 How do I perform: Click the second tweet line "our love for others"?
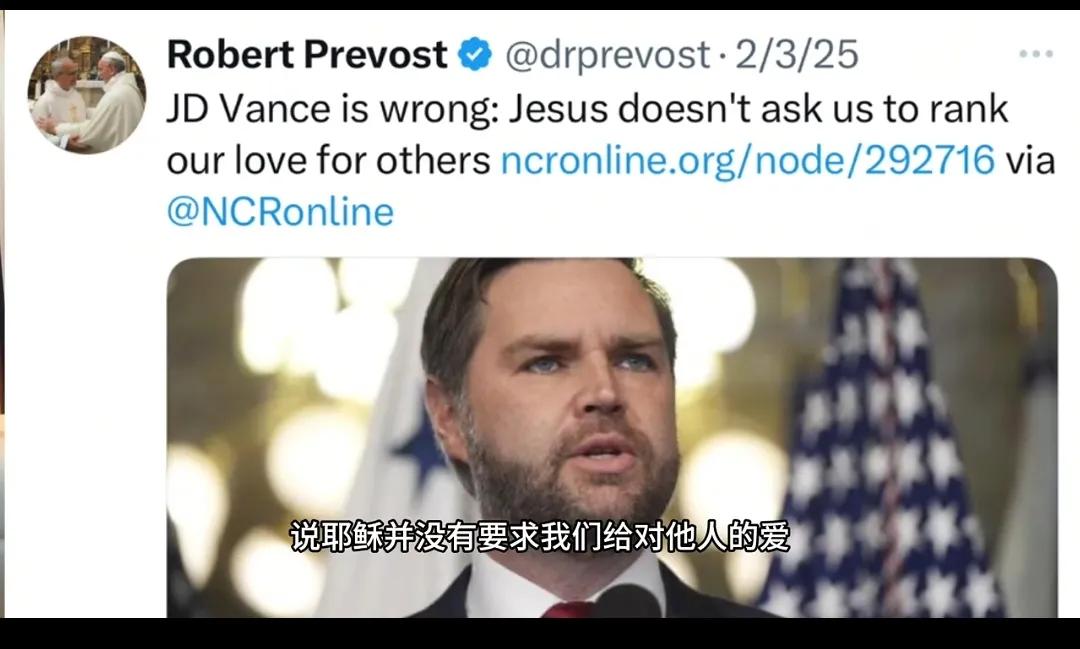[x=329, y=160]
